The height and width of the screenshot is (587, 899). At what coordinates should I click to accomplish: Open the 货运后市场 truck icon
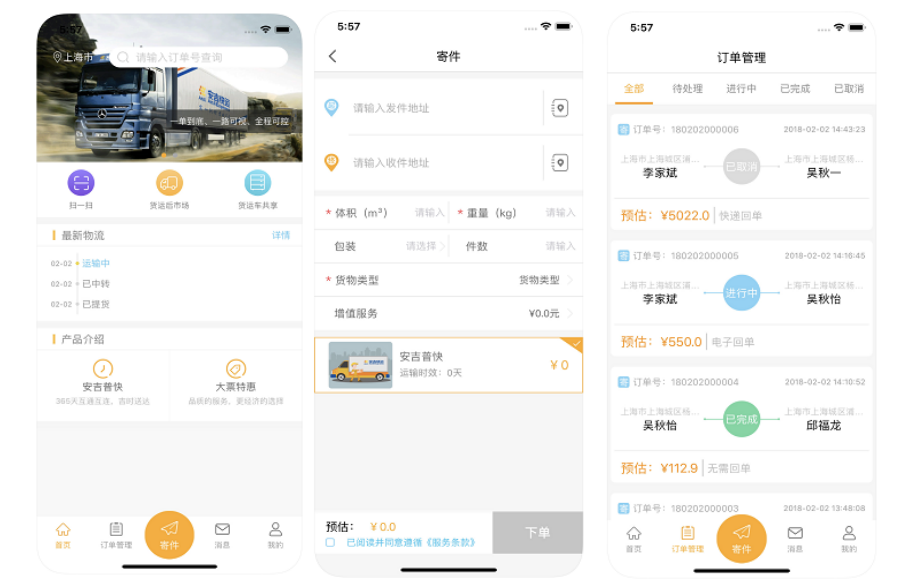[169, 183]
